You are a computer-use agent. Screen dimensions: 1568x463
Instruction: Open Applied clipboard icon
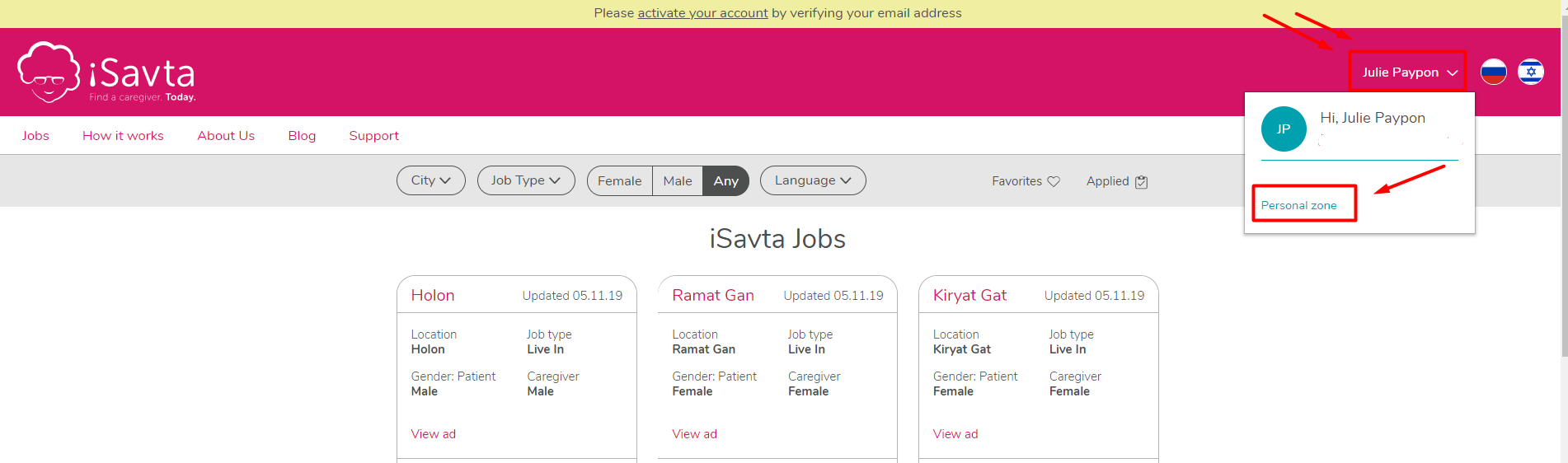pyautogui.click(x=1141, y=181)
